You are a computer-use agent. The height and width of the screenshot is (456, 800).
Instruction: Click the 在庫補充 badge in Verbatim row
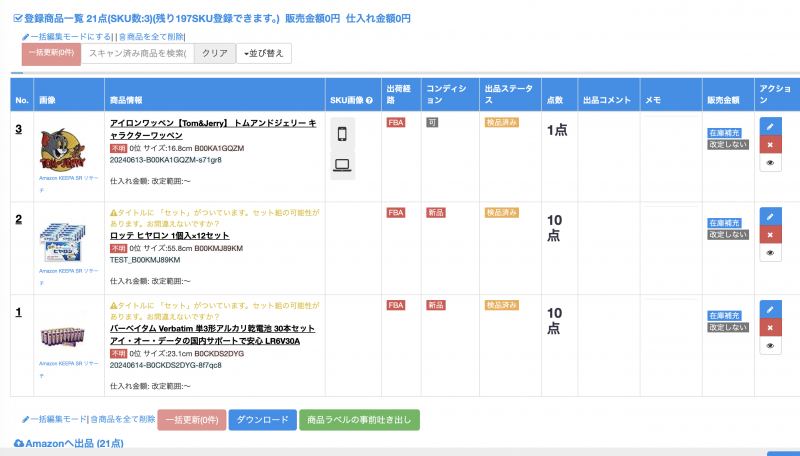click(x=724, y=315)
